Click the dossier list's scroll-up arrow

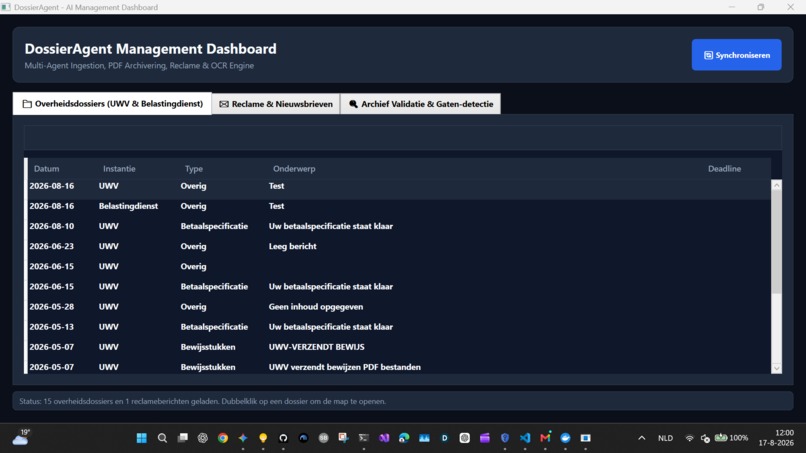(776, 186)
